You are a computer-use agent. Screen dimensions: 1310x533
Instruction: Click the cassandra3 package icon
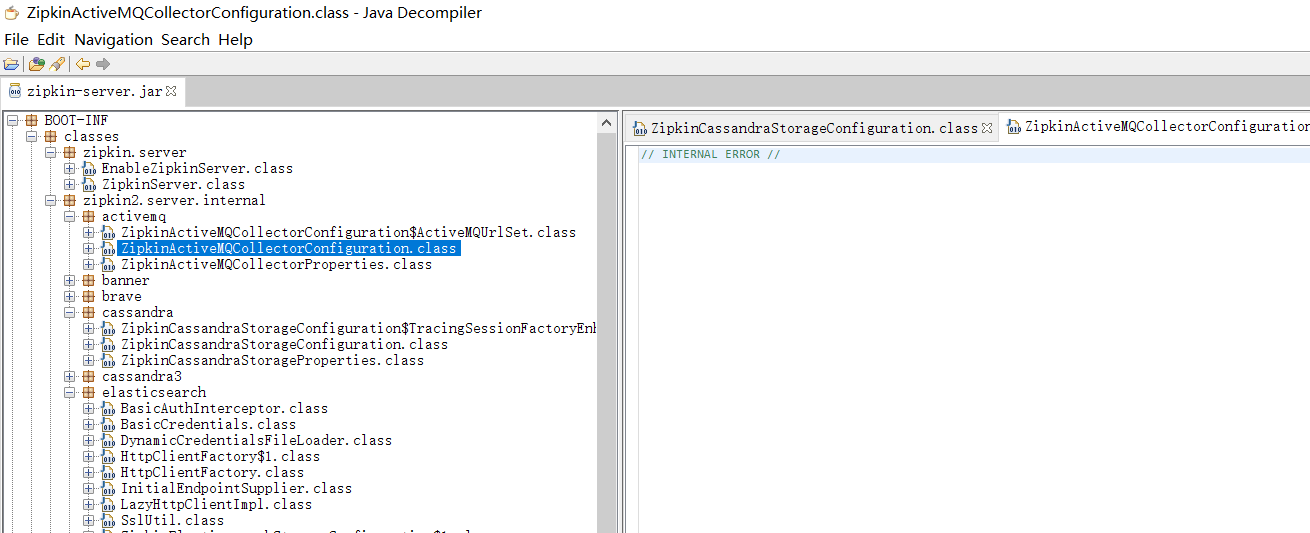[88, 376]
